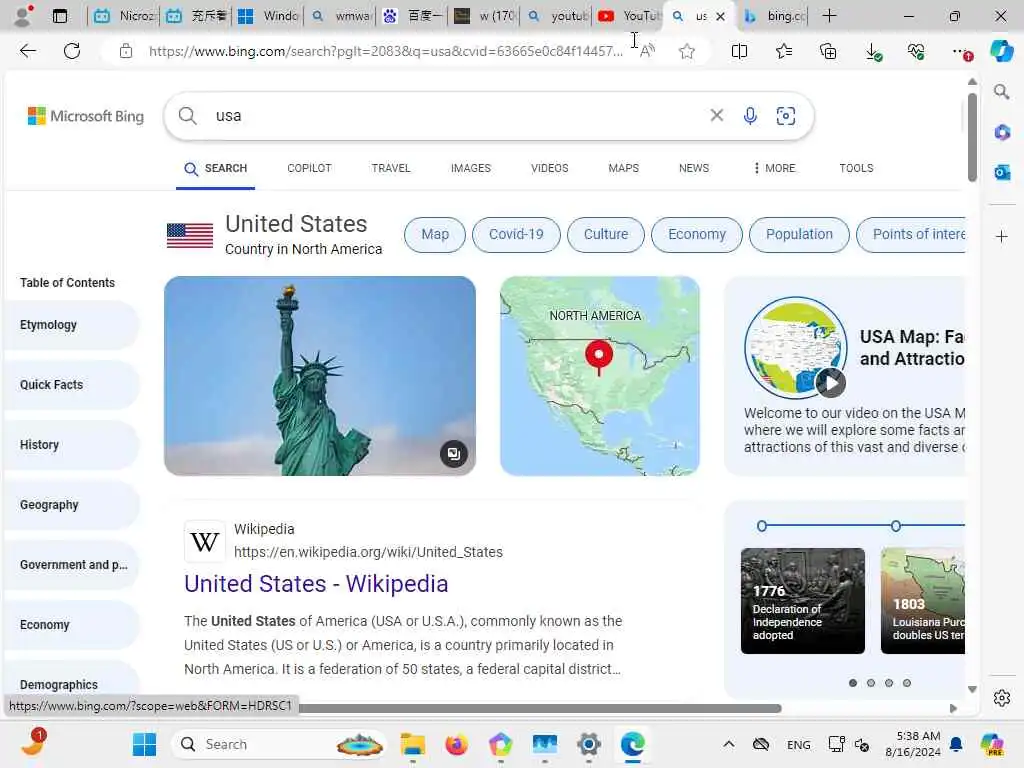
Task: Expand the Statue of Liberty image gallery icon
Action: (453, 453)
